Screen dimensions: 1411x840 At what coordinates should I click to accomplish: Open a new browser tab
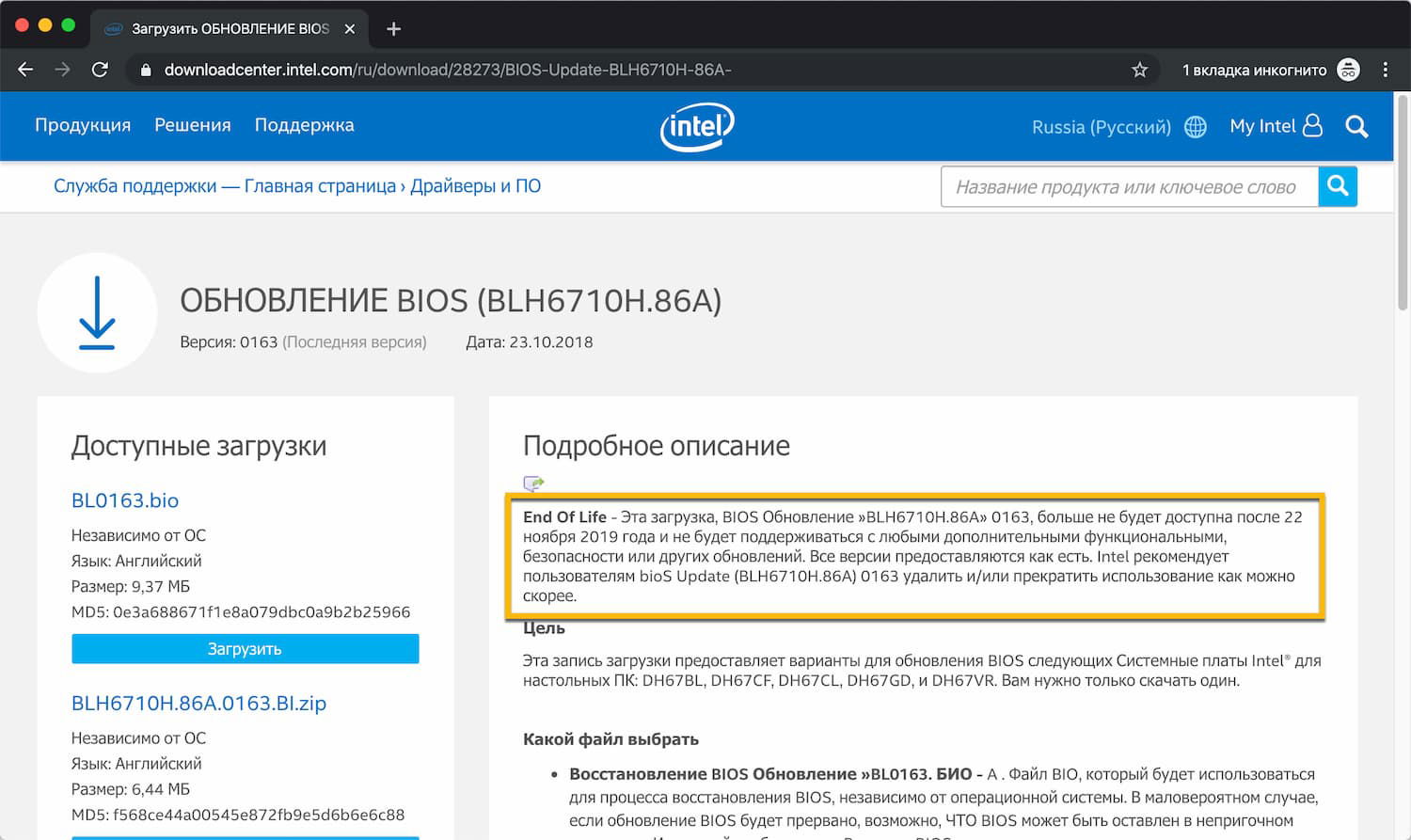pyautogui.click(x=393, y=28)
